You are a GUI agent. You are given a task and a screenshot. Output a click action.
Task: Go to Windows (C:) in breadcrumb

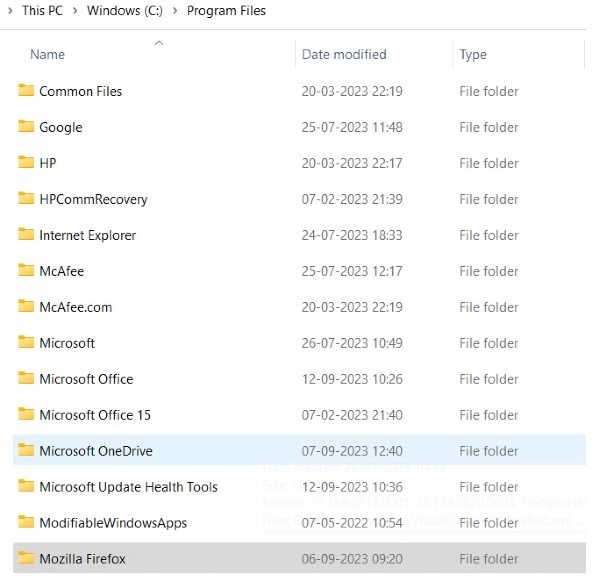tap(125, 11)
